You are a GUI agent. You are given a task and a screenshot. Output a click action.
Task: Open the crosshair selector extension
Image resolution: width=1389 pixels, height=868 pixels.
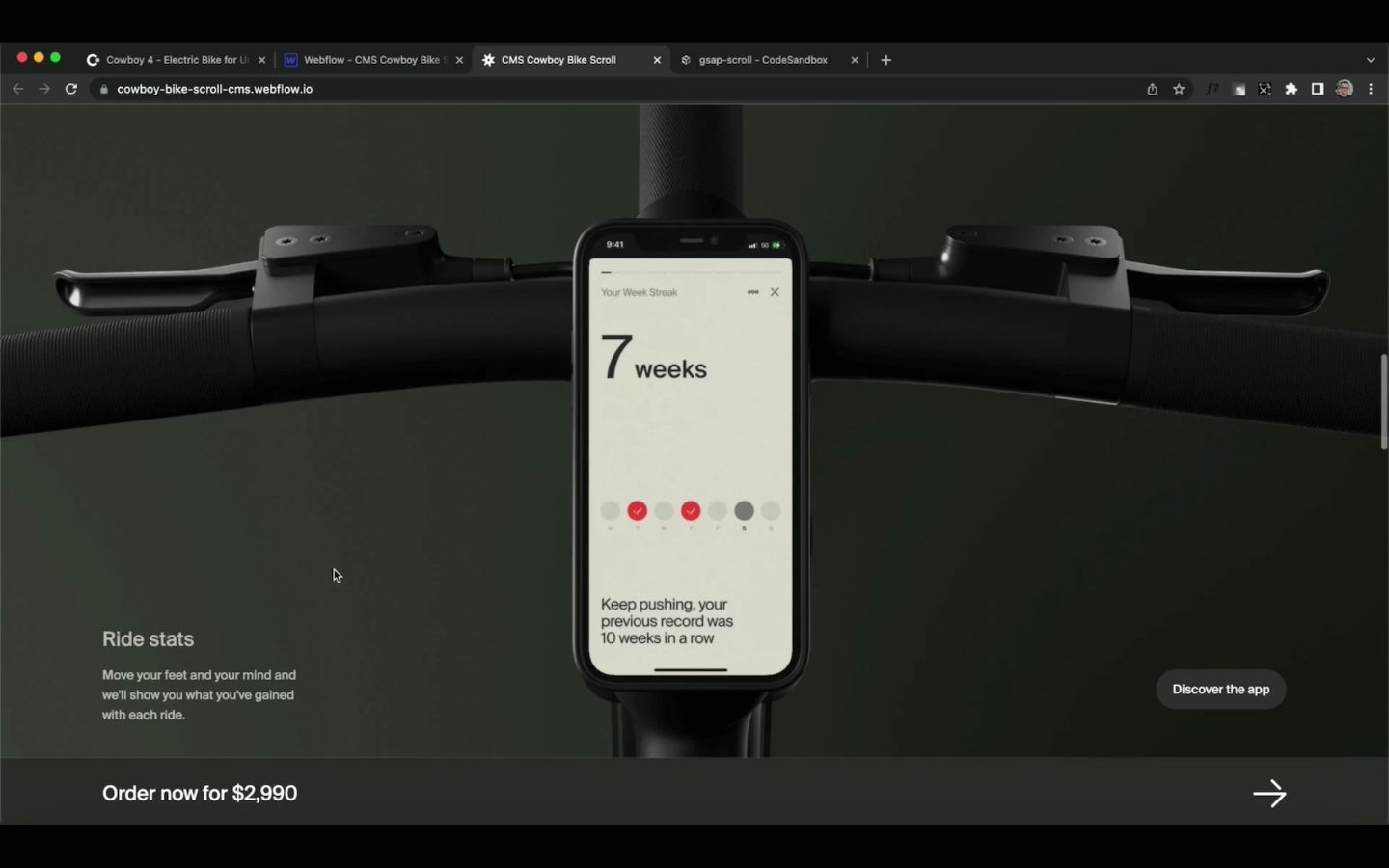tap(1265, 89)
